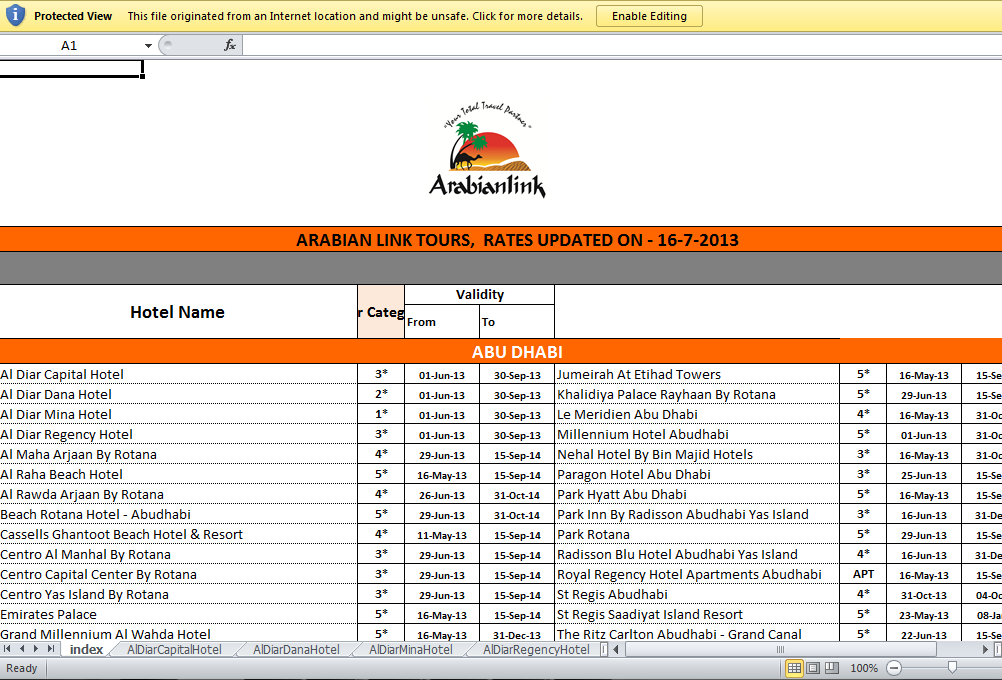Screen dimensions: 1002x680
Task: Click the Al Diar Mina Hotel cell
Action: tap(178, 414)
